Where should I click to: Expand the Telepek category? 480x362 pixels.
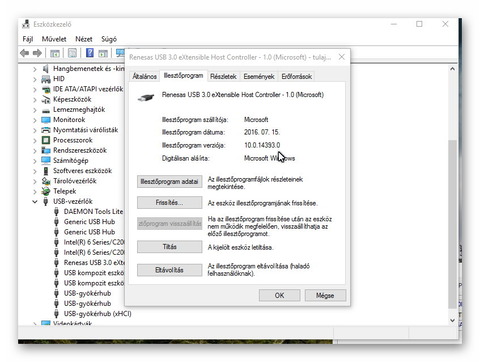click(x=35, y=192)
